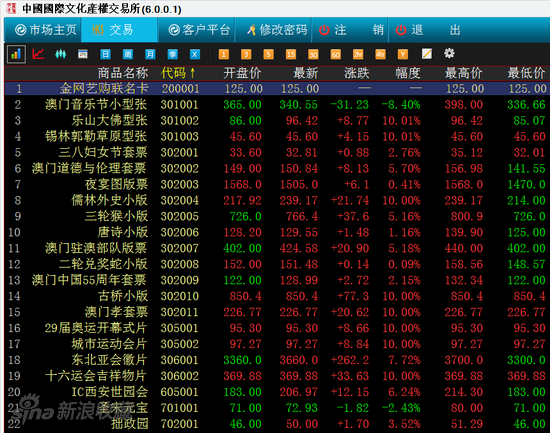
Task: Select row 东北亚会徽片
Action: [x=277, y=360]
